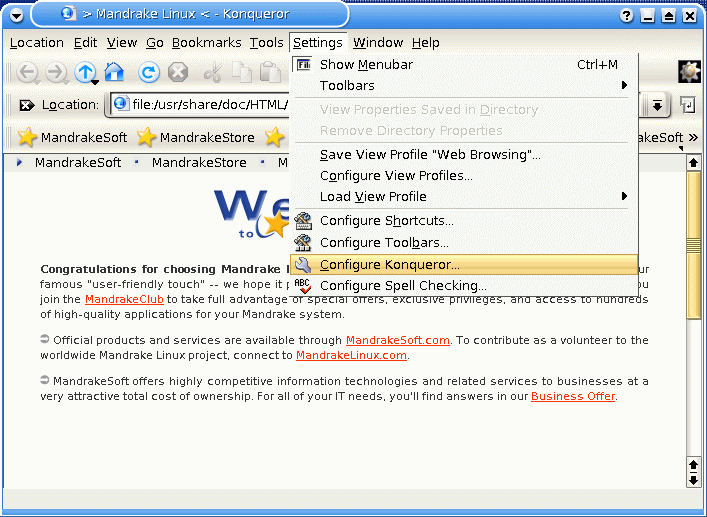
Task: Expand Load View Profile submenu
Action: click(x=373, y=197)
